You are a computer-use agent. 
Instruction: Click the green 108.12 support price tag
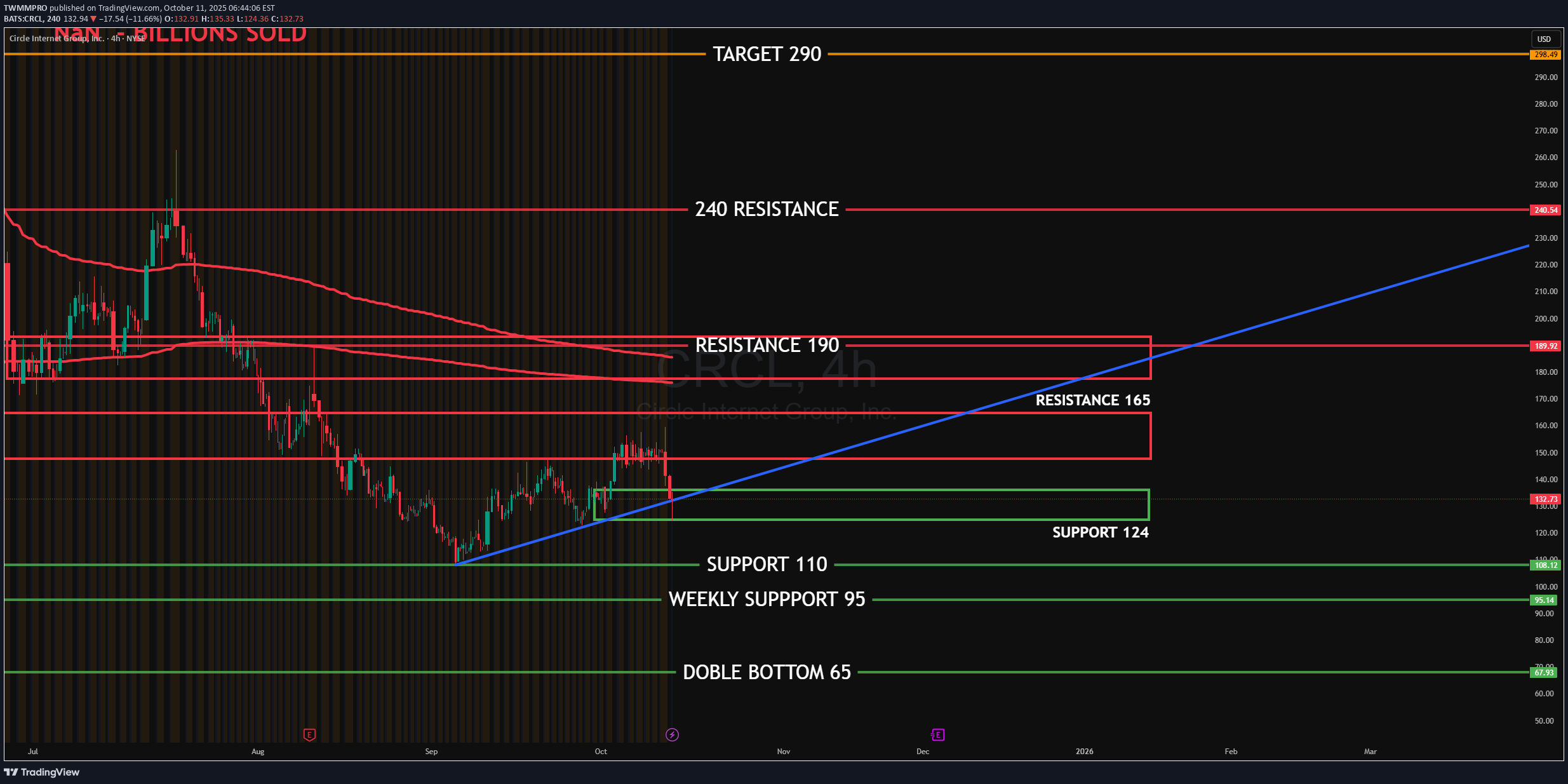[x=1545, y=565]
